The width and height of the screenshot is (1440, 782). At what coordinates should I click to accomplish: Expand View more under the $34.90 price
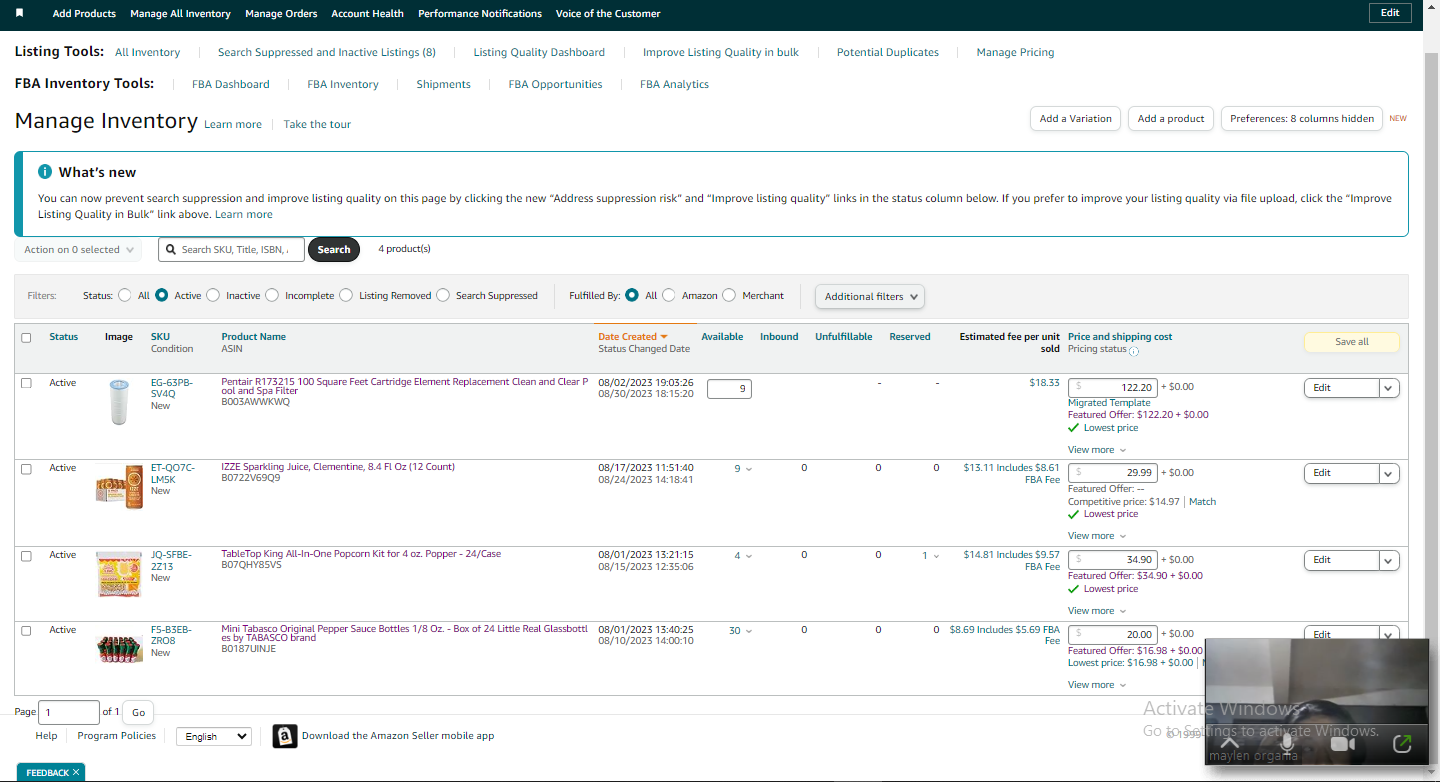[x=1096, y=611]
